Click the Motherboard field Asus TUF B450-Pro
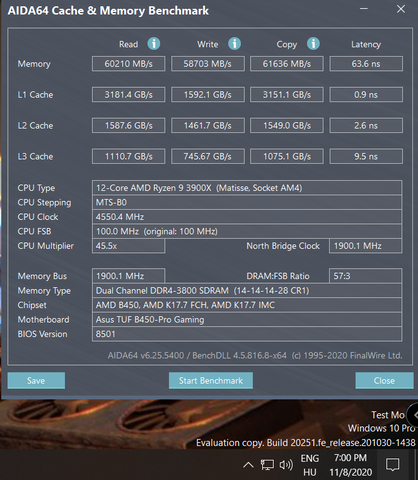Screen dimensions: 418x480 247,320
